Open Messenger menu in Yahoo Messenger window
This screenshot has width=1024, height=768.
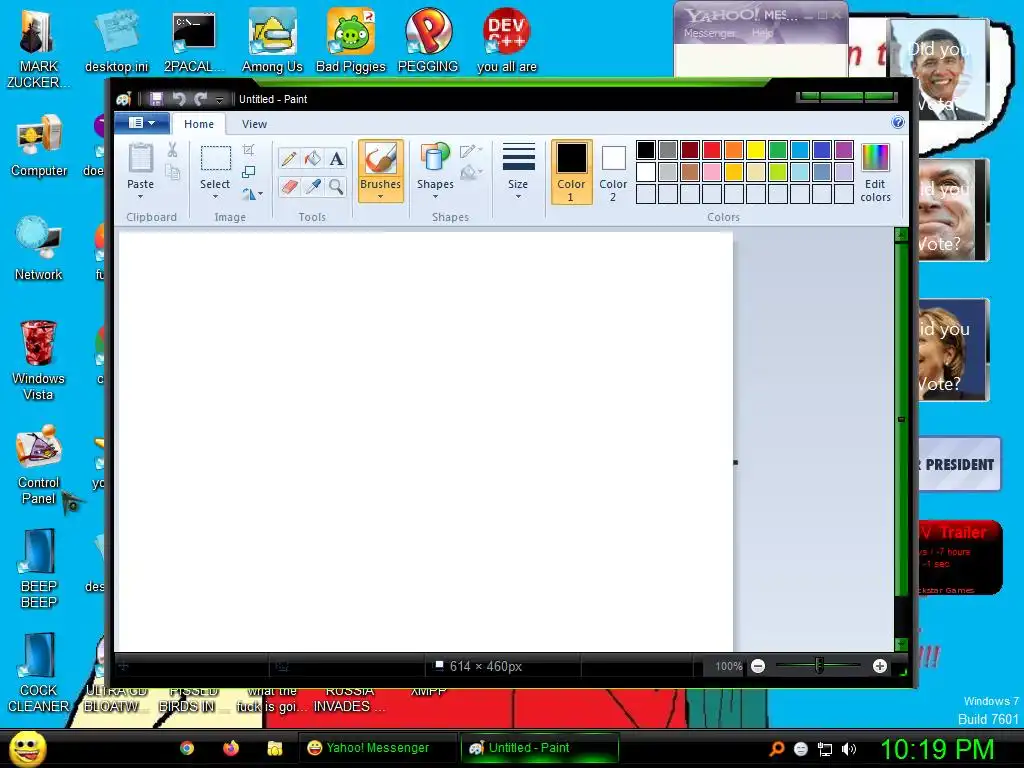tap(709, 33)
